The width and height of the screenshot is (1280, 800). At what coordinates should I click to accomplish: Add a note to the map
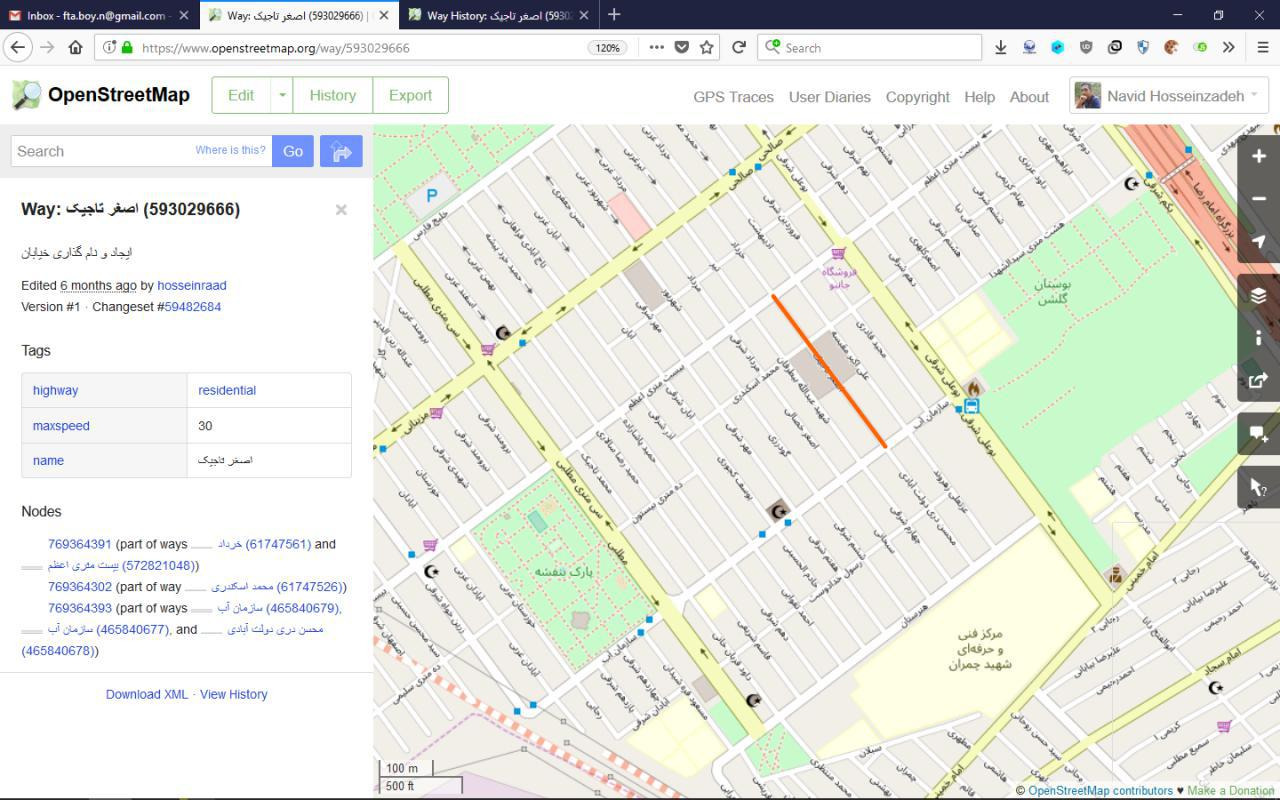click(x=1259, y=434)
